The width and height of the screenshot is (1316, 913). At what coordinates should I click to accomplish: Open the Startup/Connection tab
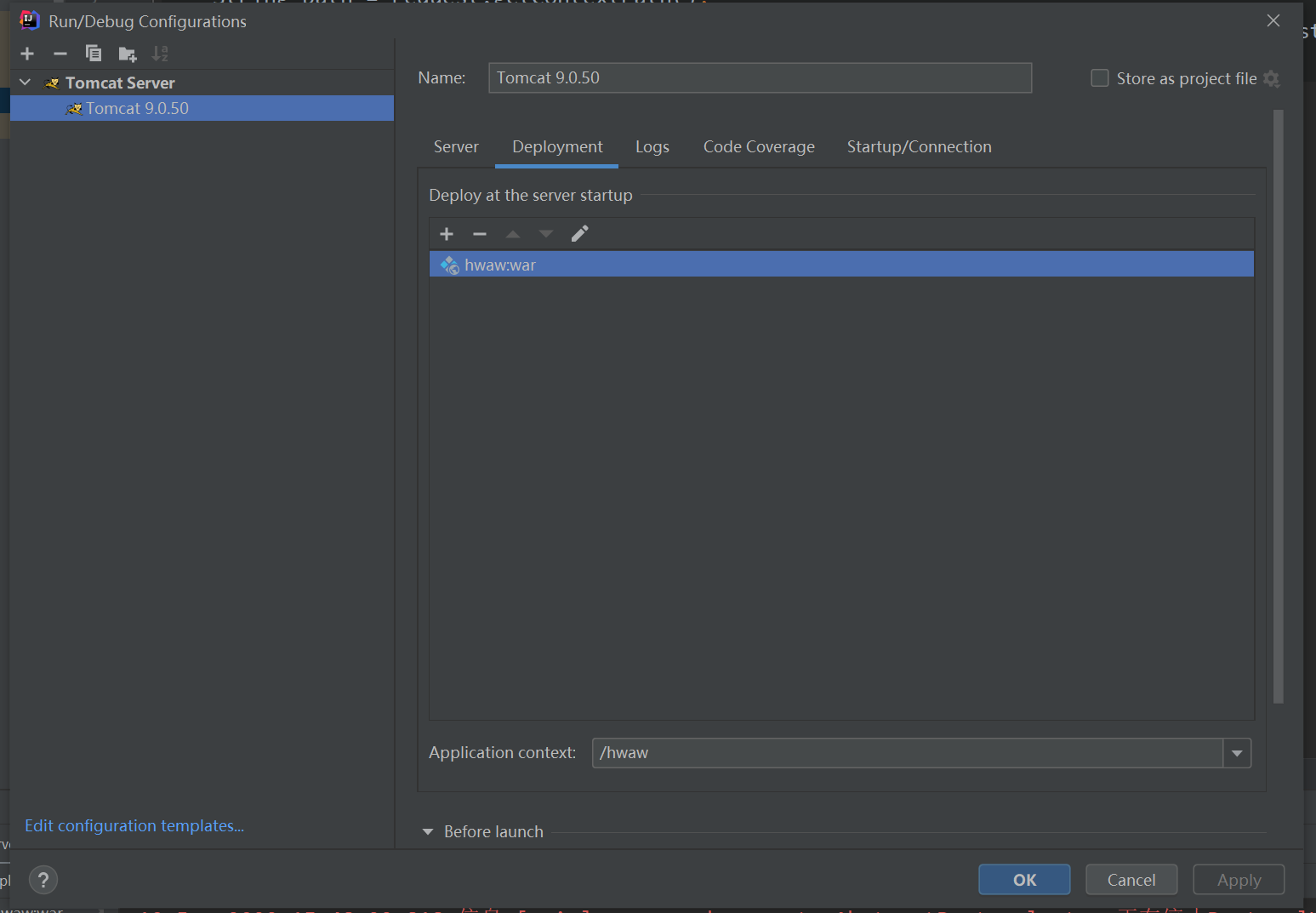pyautogui.click(x=919, y=146)
